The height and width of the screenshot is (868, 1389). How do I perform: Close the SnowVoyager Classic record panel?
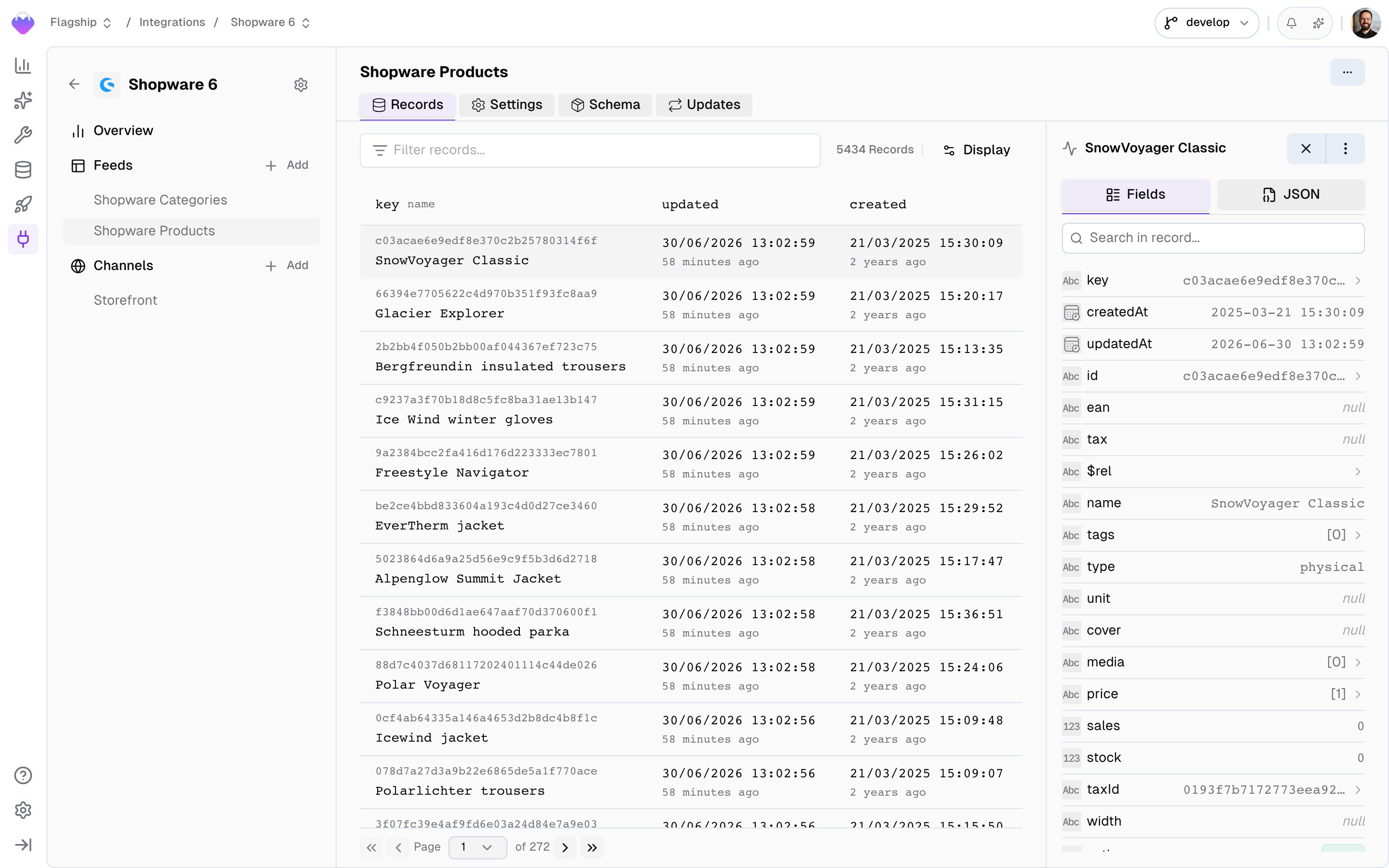[1306, 149]
